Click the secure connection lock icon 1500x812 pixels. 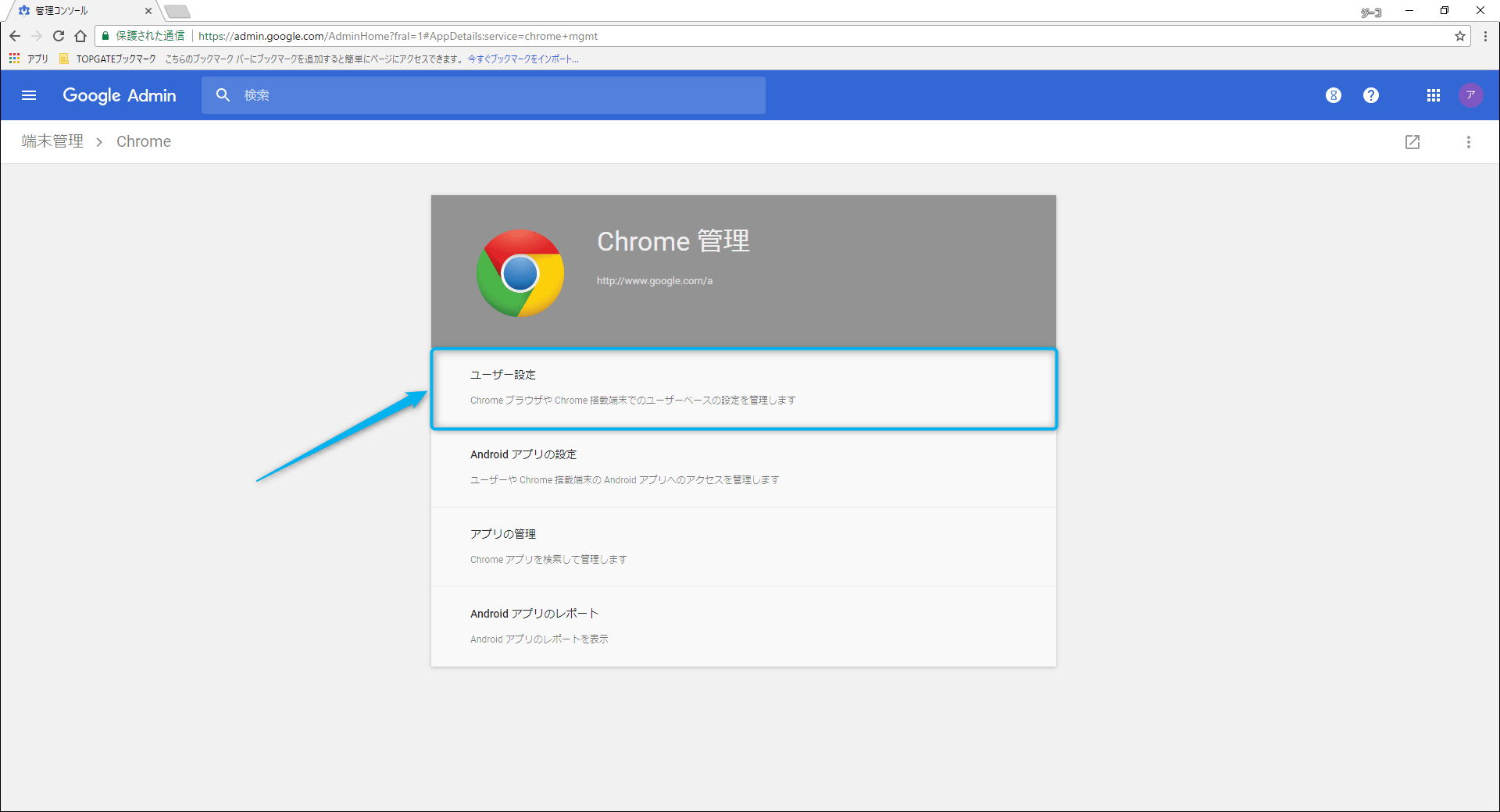[x=105, y=36]
